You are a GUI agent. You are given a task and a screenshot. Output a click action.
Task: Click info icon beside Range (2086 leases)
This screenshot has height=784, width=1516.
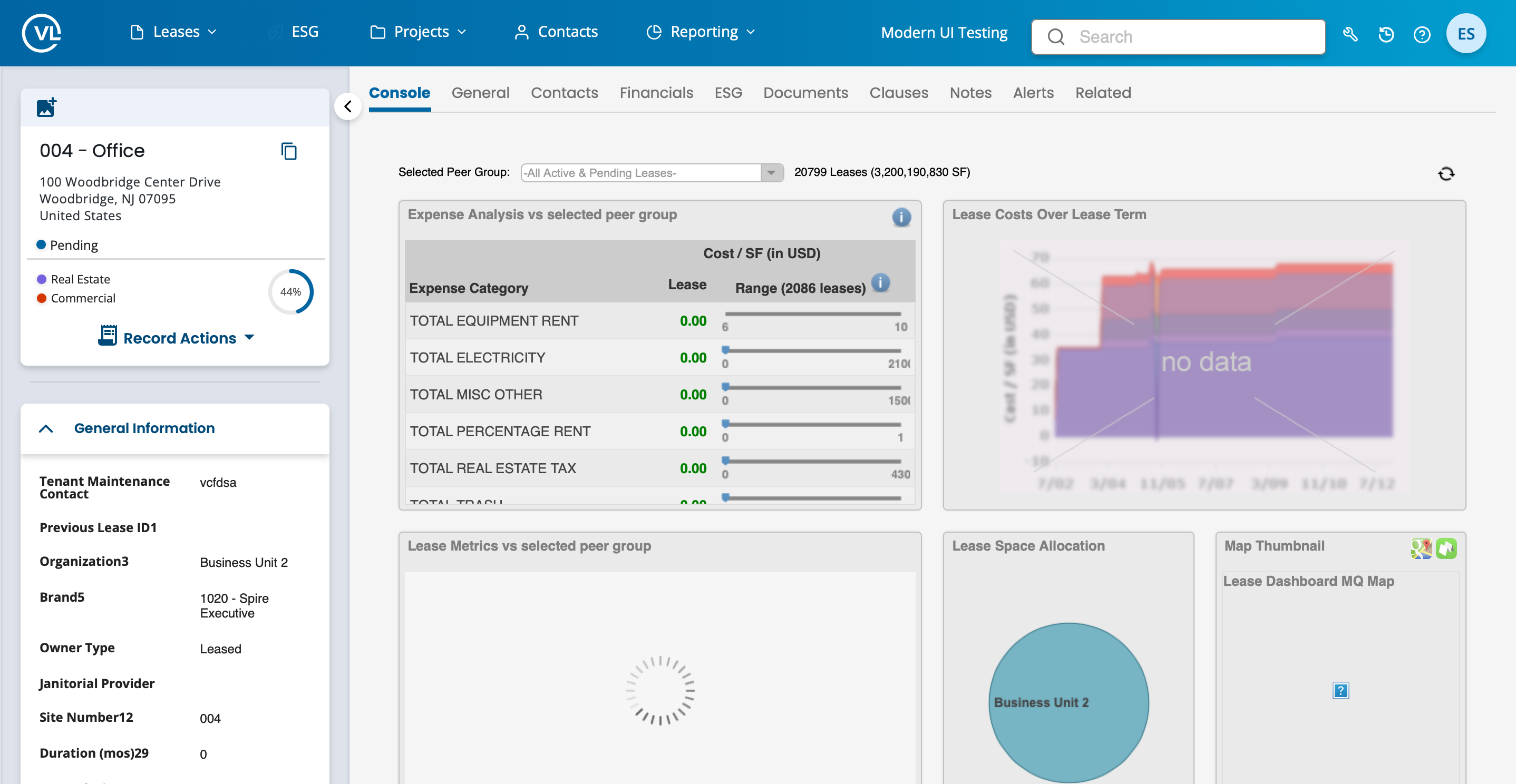tap(880, 283)
